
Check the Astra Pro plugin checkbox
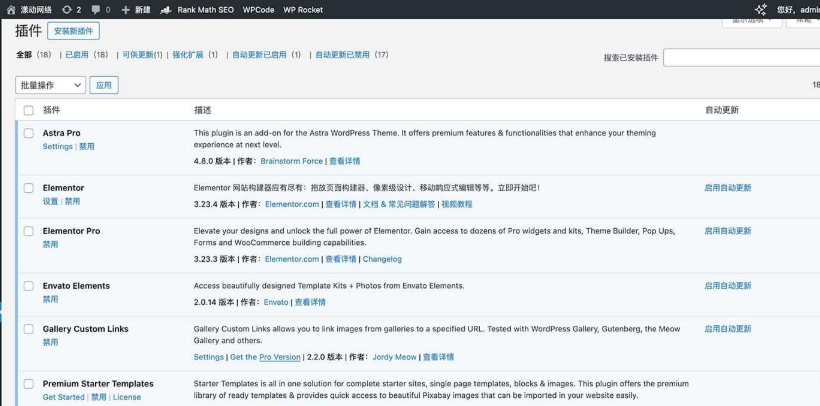click(x=29, y=133)
